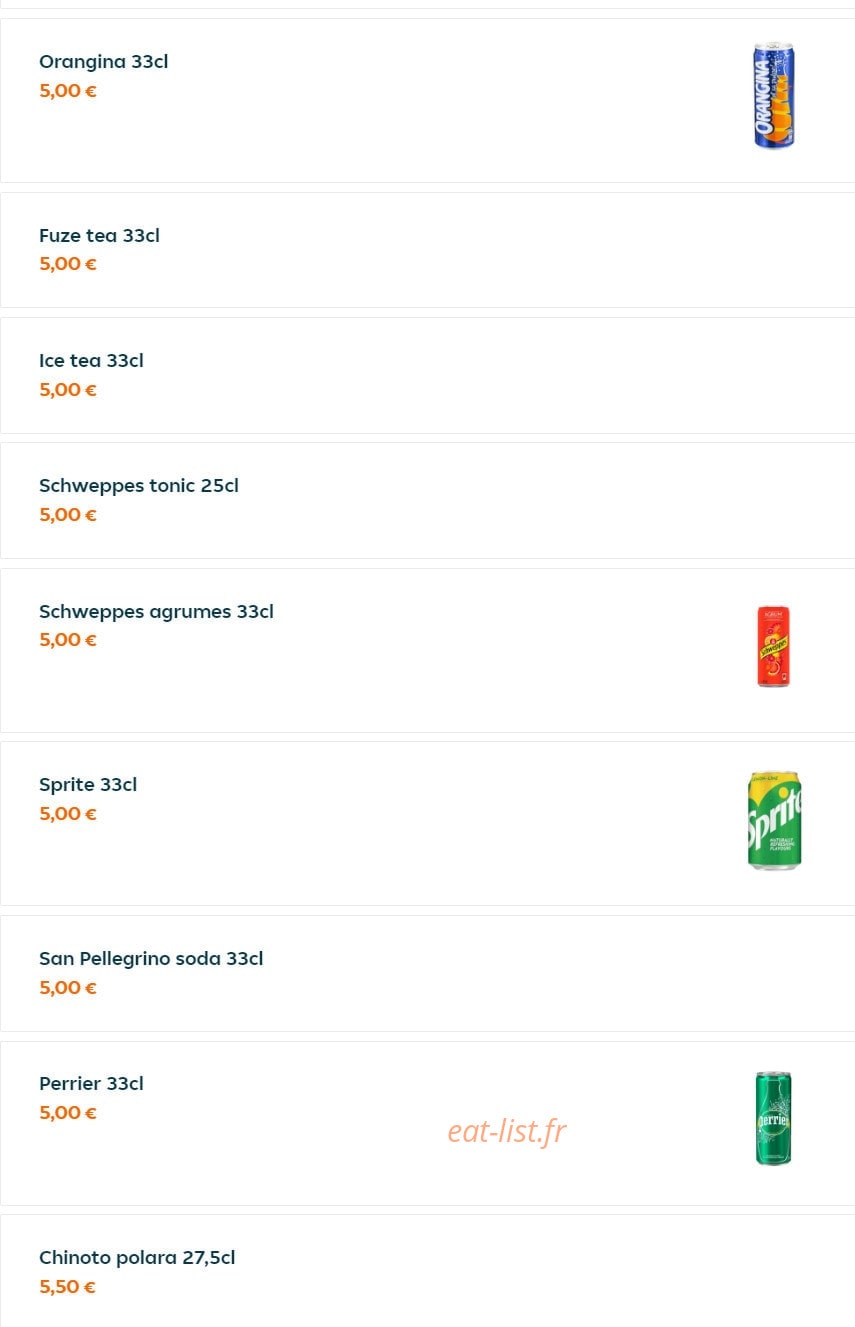Click the Orangina can image
This screenshot has width=855, height=1327.
(773, 96)
